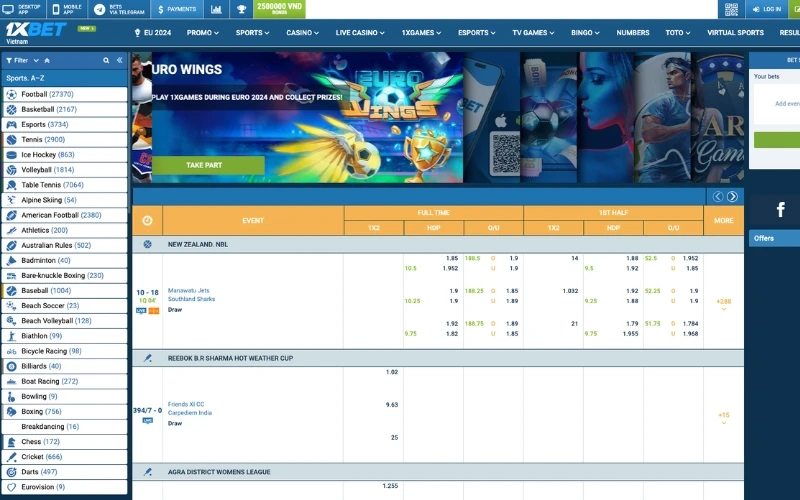Click the Tennis ball icon
Viewport: 800px width, 500px height.
(x=11, y=139)
